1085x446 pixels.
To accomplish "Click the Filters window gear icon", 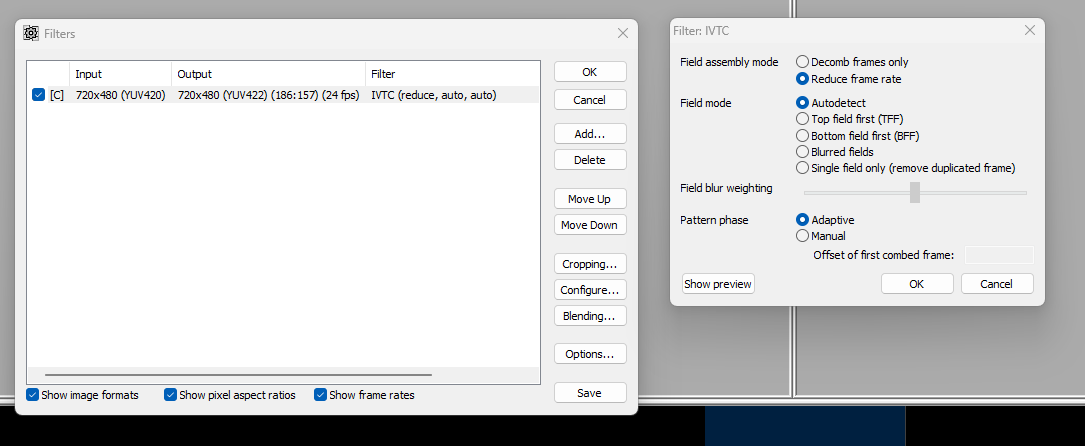I will (30, 33).
